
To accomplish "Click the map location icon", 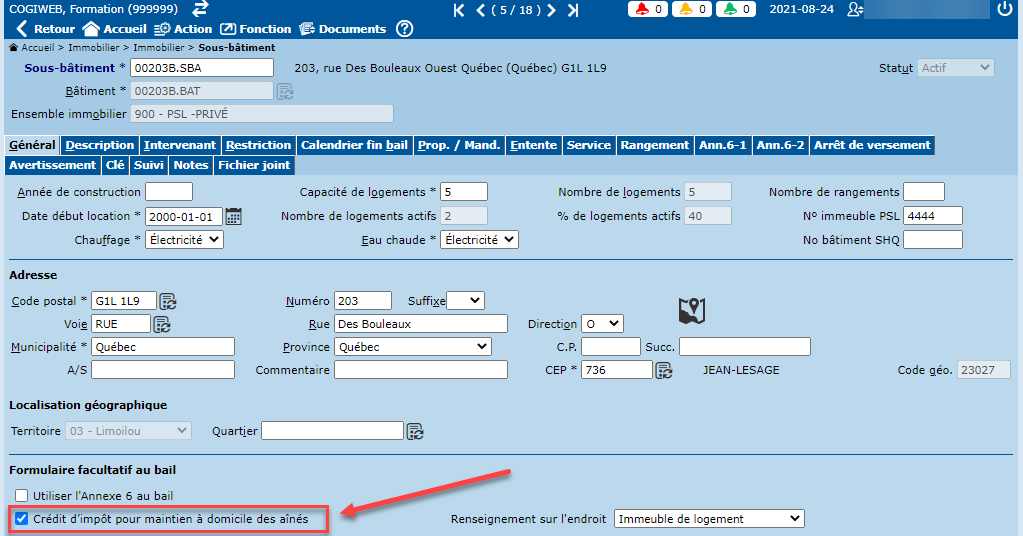I will [692, 311].
